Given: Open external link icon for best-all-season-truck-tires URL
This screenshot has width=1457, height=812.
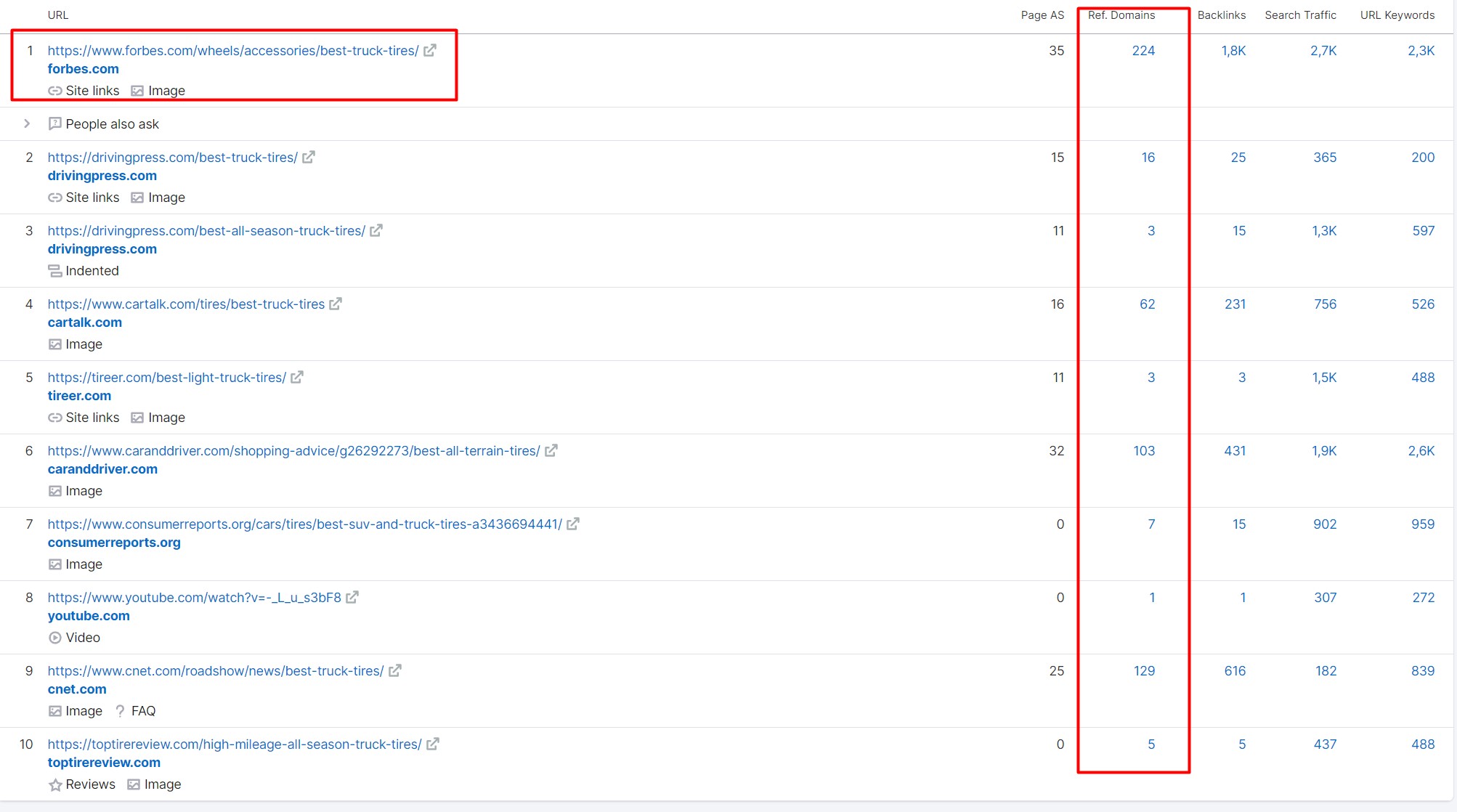Looking at the screenshot, I should point(376,230).
